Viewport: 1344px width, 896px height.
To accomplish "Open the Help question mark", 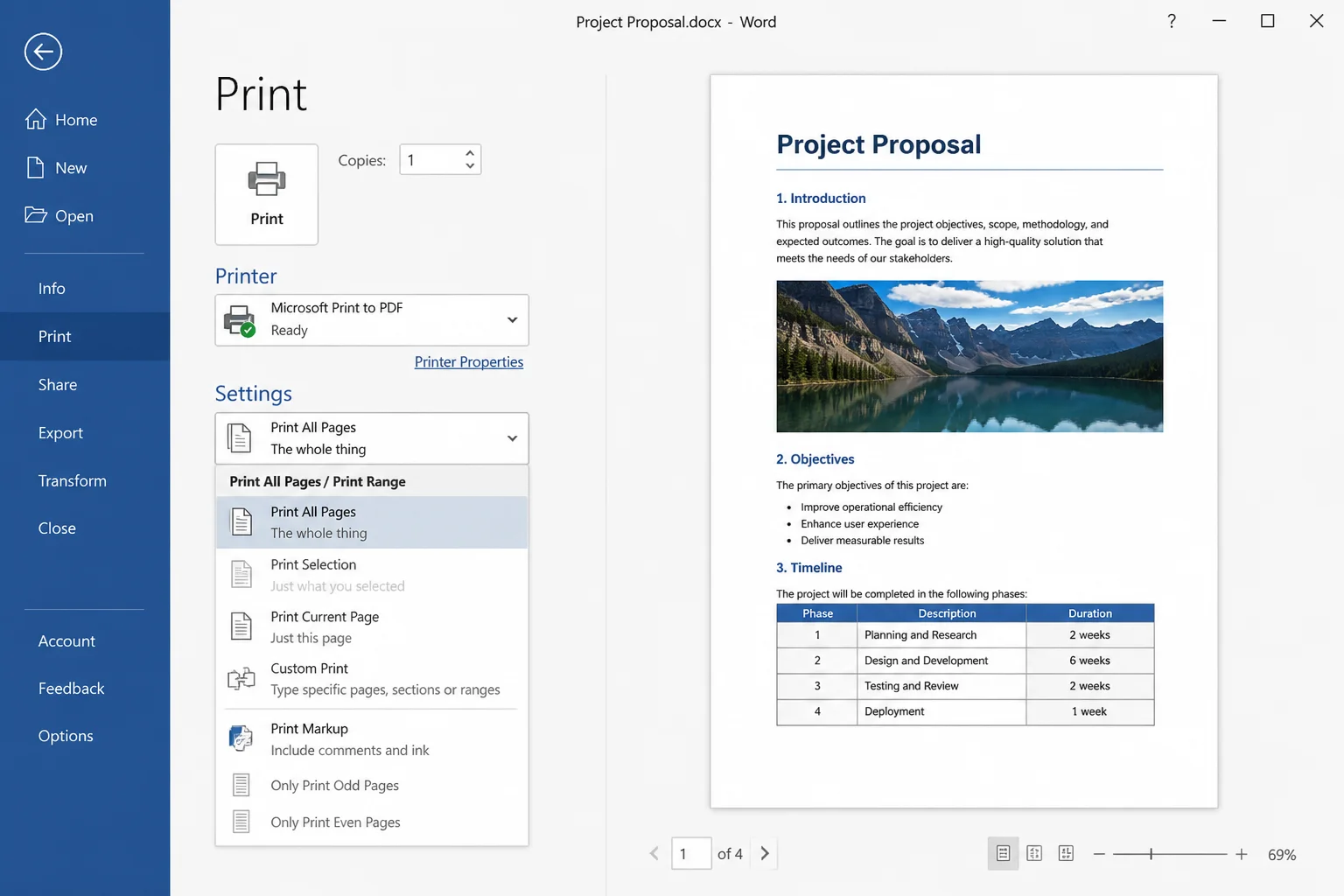I will click(x=1172, y=21).
